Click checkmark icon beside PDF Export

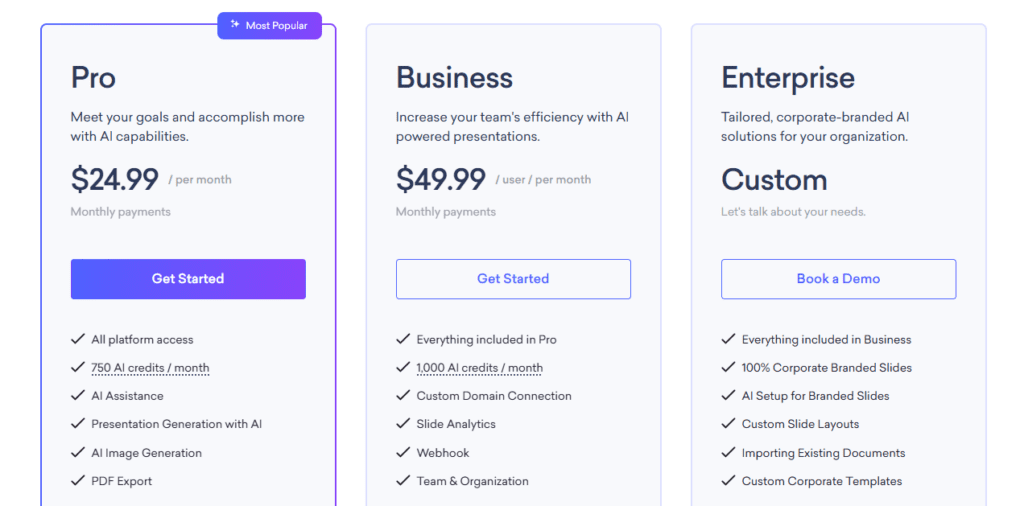pos(78,481)
